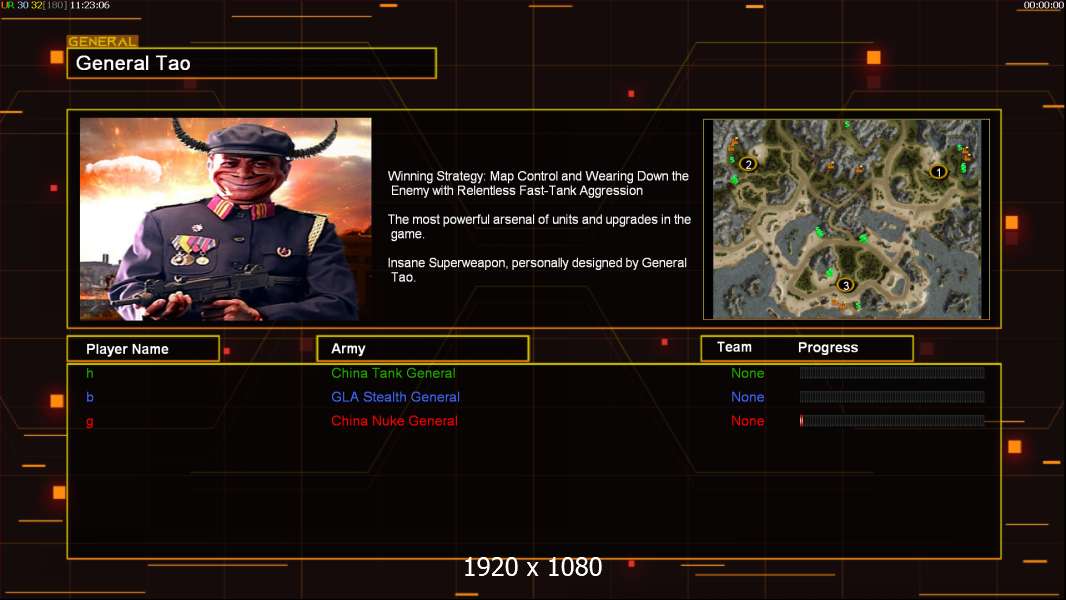Select start position 3 on the map
This screenshot has height=600, width=1066.
click(x=845, y=285)
